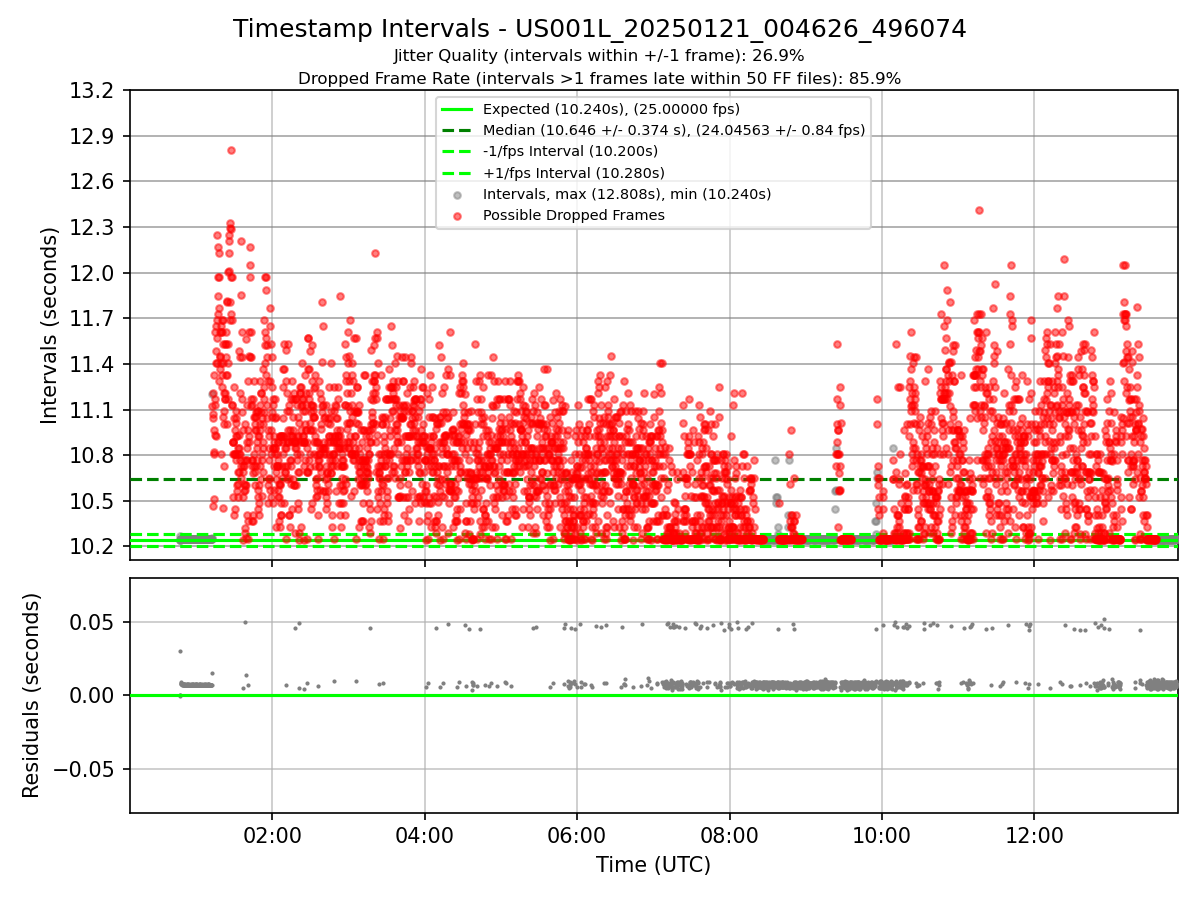Screen dimensions: 1200x900
Task: Click the '13.2' y-axis tick label
Action: click(93, 91)
